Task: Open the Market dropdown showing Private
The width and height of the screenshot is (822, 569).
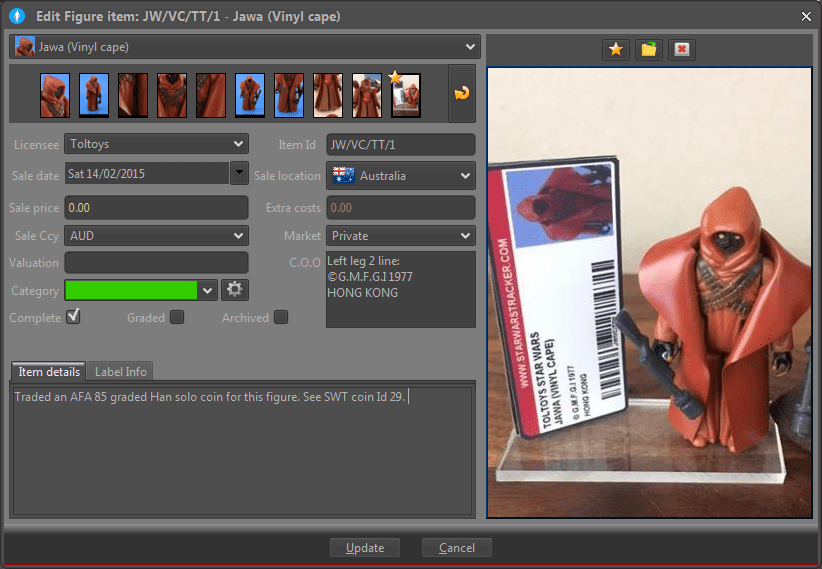Action: tap(401, 236)
